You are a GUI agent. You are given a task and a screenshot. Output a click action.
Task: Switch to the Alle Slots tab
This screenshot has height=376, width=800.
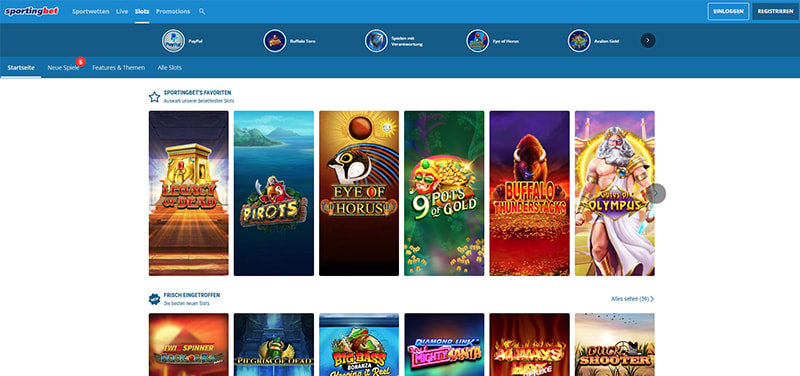(169, 67)
